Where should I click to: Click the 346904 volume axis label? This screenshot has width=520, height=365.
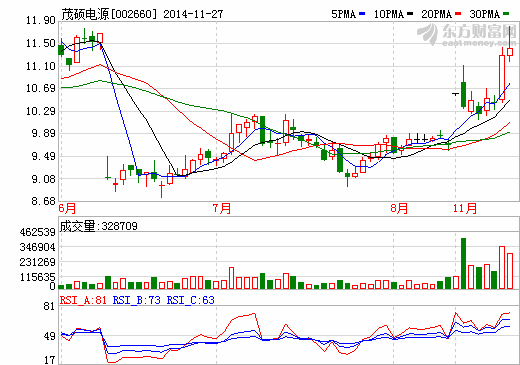click(38, 247)
